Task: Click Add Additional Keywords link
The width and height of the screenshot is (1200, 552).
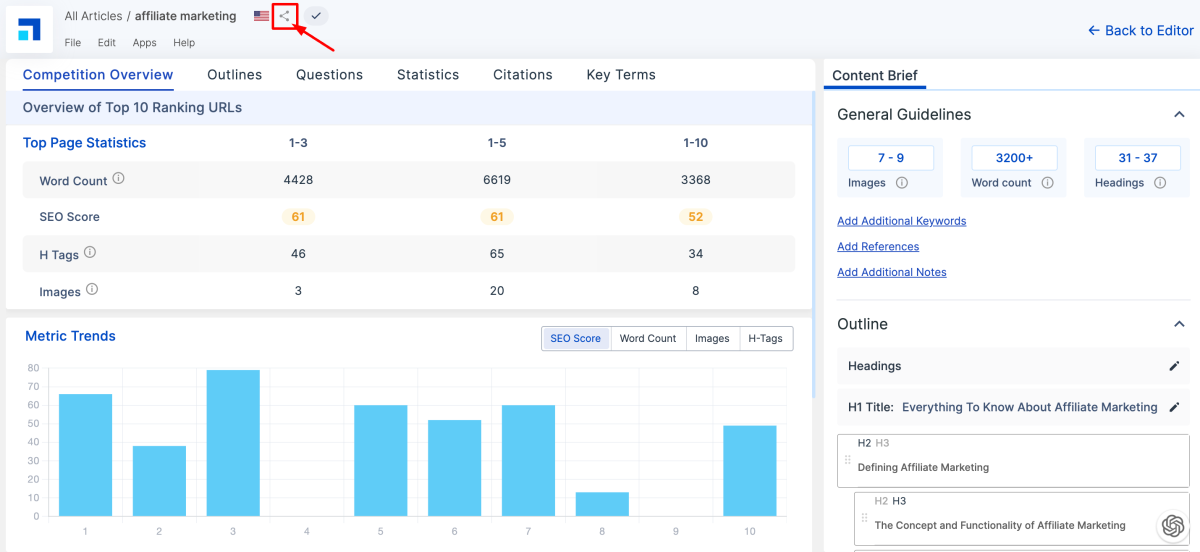Action: (901, 221)
